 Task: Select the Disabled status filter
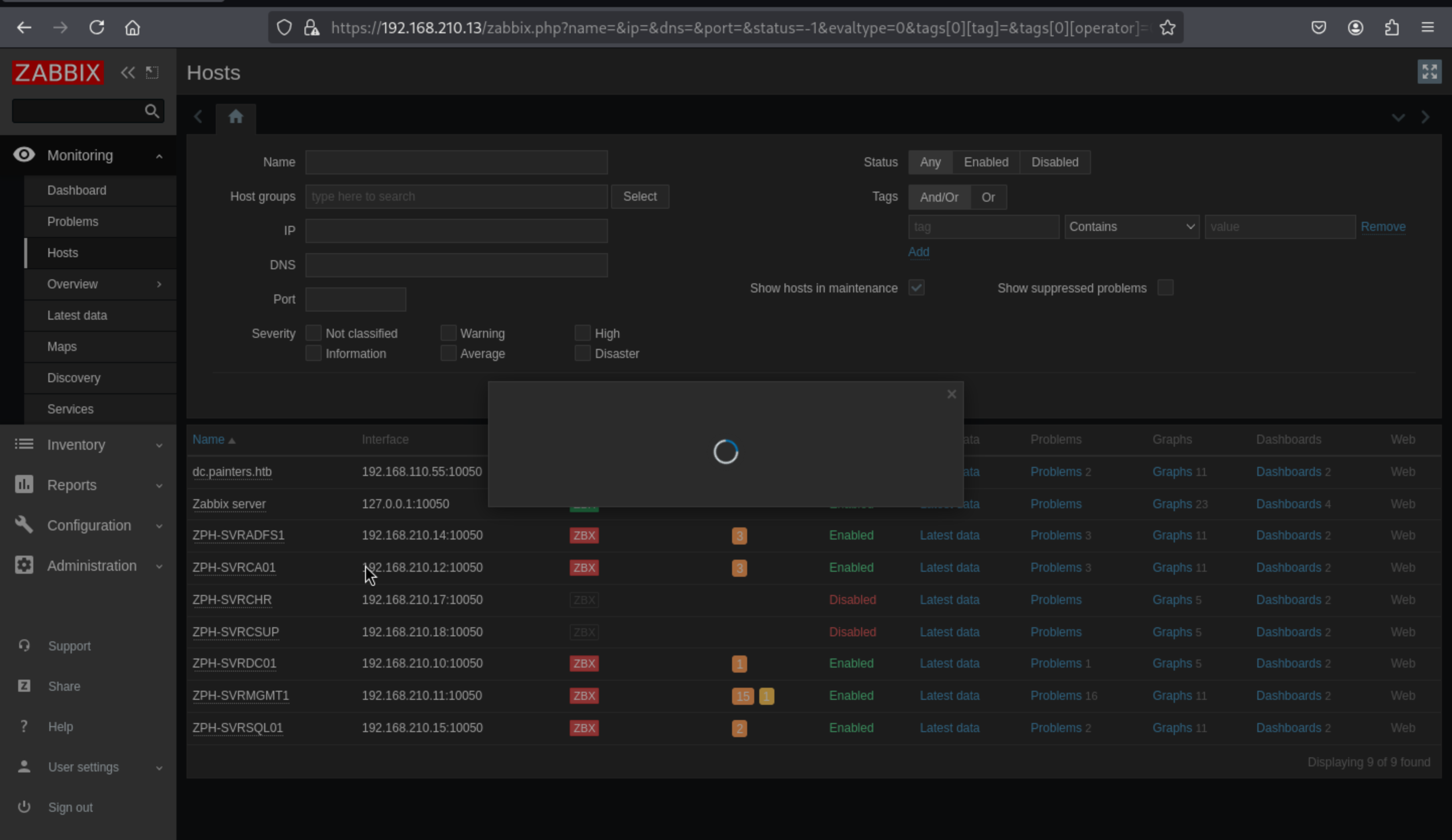coord(1054,162)
